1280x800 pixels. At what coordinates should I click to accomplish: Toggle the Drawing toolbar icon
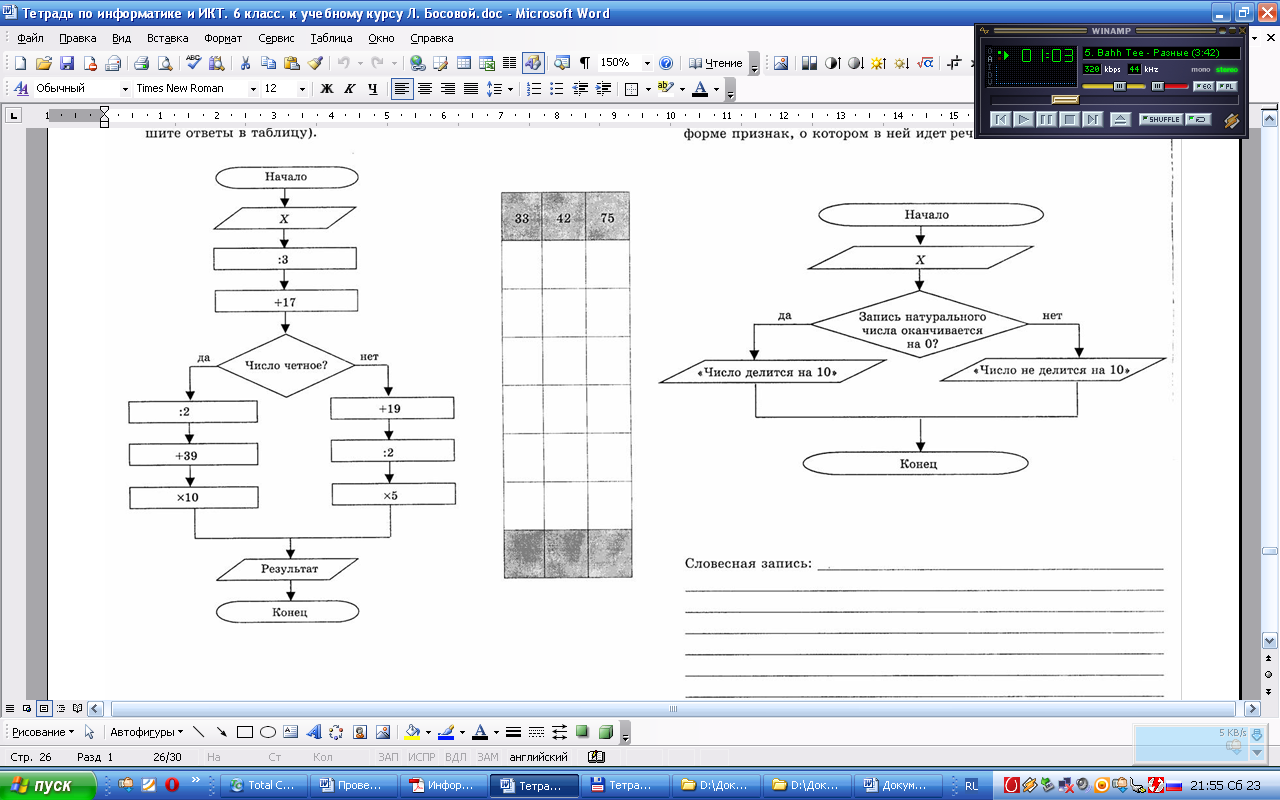click(533, 63)
